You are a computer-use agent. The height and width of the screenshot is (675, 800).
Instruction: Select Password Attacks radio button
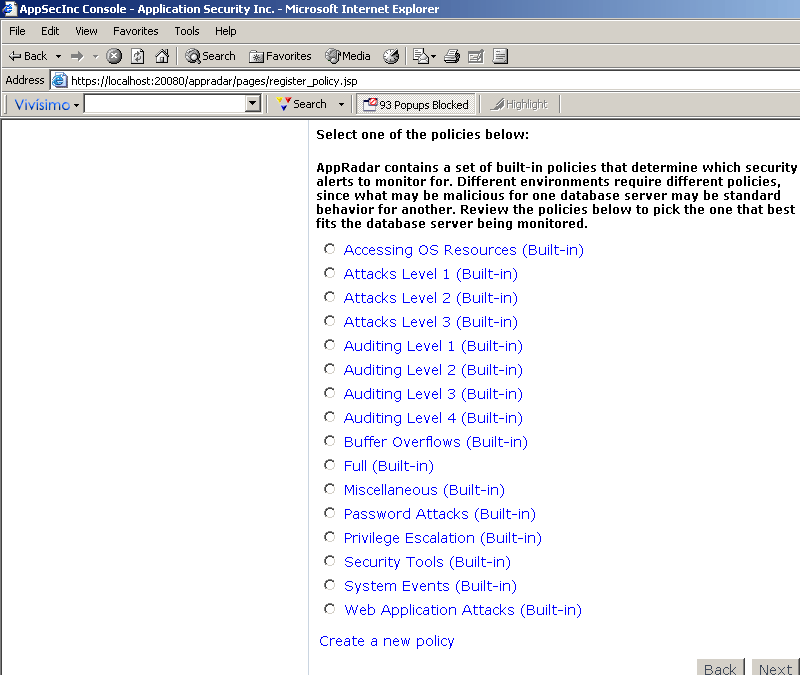[x=330, y=513]
